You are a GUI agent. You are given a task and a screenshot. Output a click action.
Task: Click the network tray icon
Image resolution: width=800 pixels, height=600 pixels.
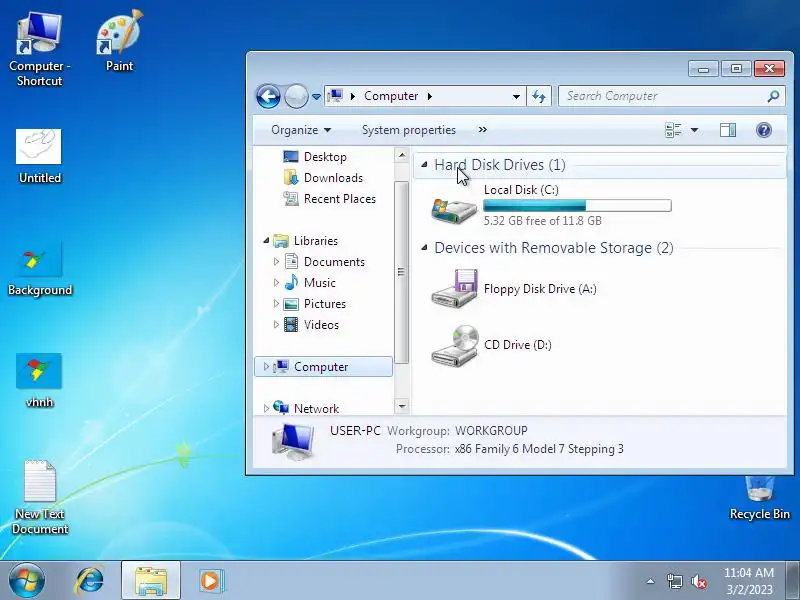pos(674,581)
